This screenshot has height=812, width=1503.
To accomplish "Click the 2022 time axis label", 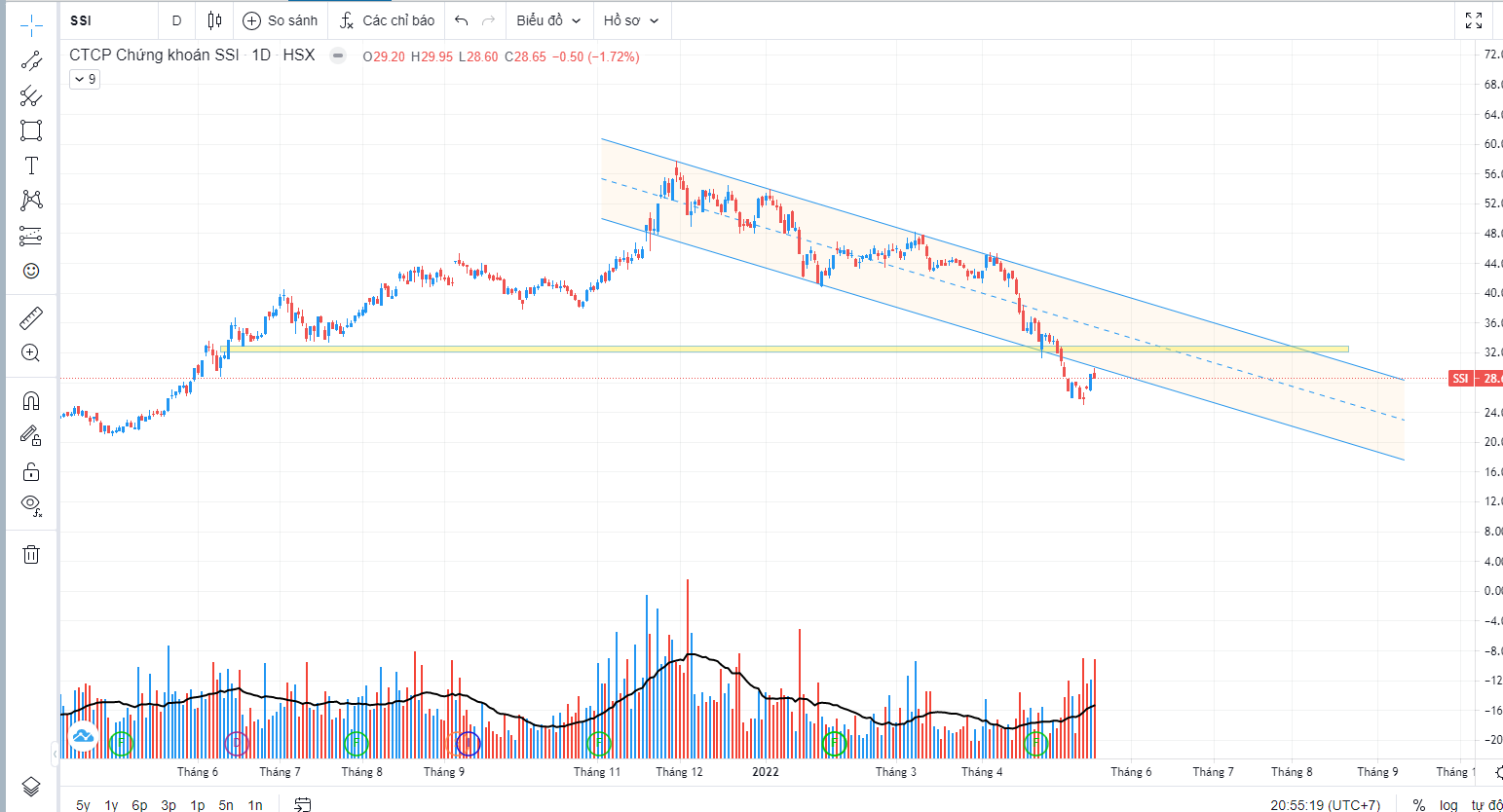I will (766, 772).
